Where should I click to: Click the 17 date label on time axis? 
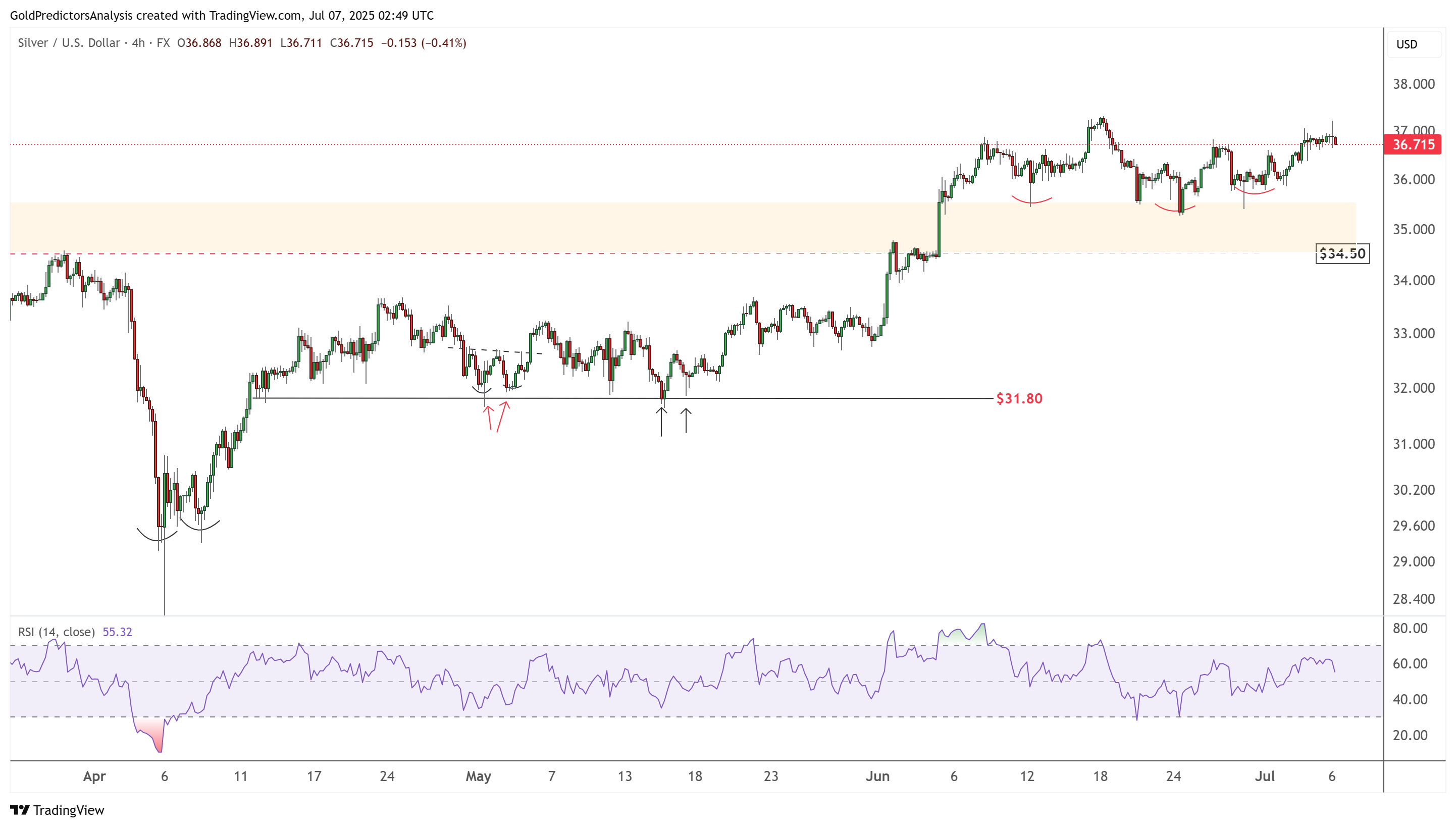pyautogui.click(x=314, y=777)
